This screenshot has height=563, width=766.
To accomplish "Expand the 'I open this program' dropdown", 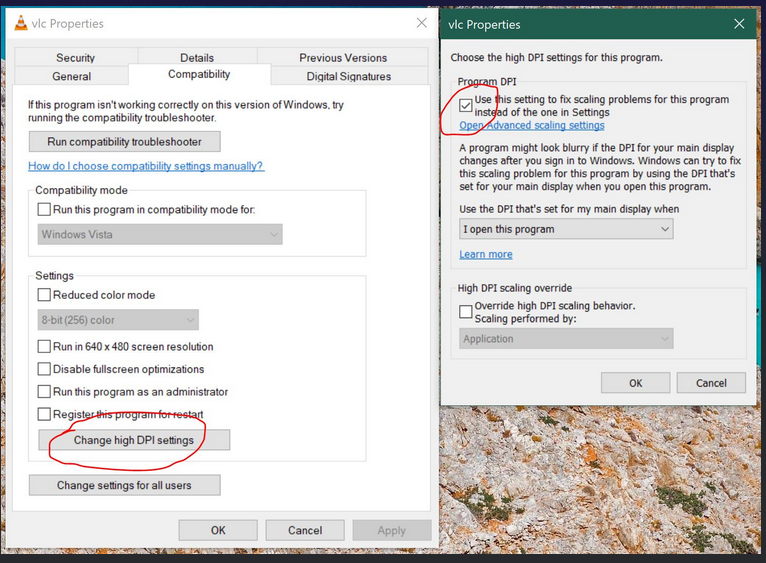I will 566,229.
